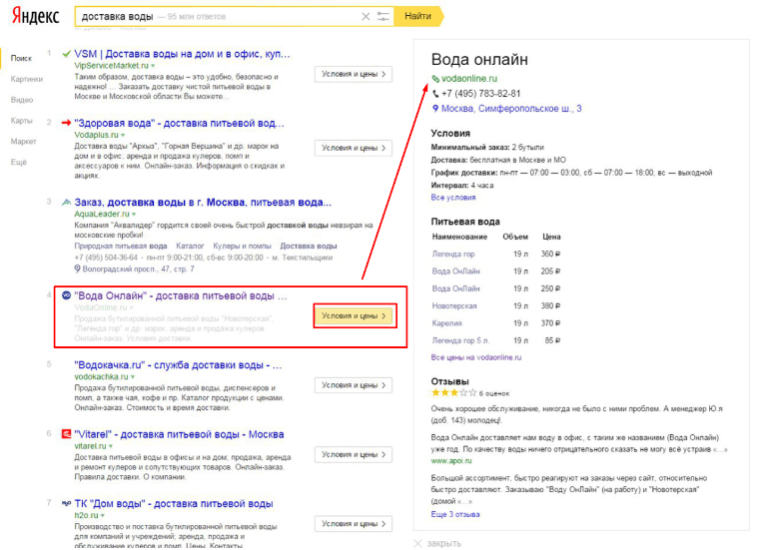This screenshot has height=550, width=759.
Task: Open "Вода Онлайн" result title
Action: [181, 295]
